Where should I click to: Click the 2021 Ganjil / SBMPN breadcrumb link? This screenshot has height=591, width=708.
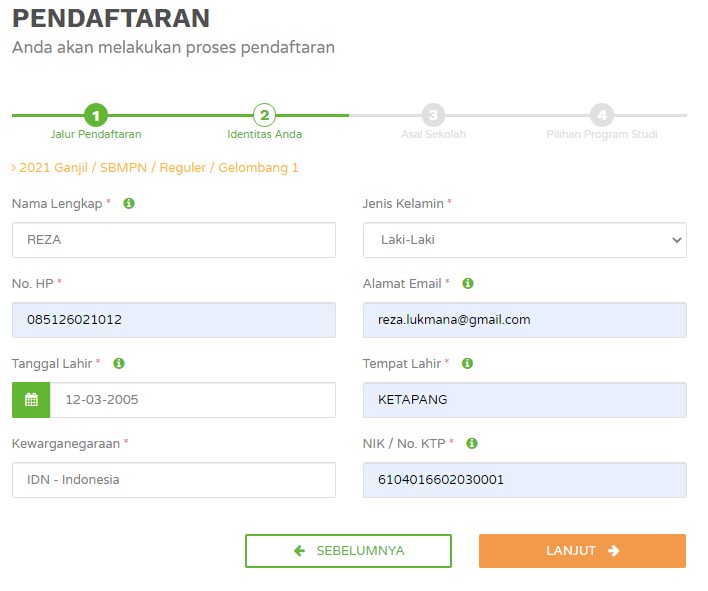(x=157, y=168)
